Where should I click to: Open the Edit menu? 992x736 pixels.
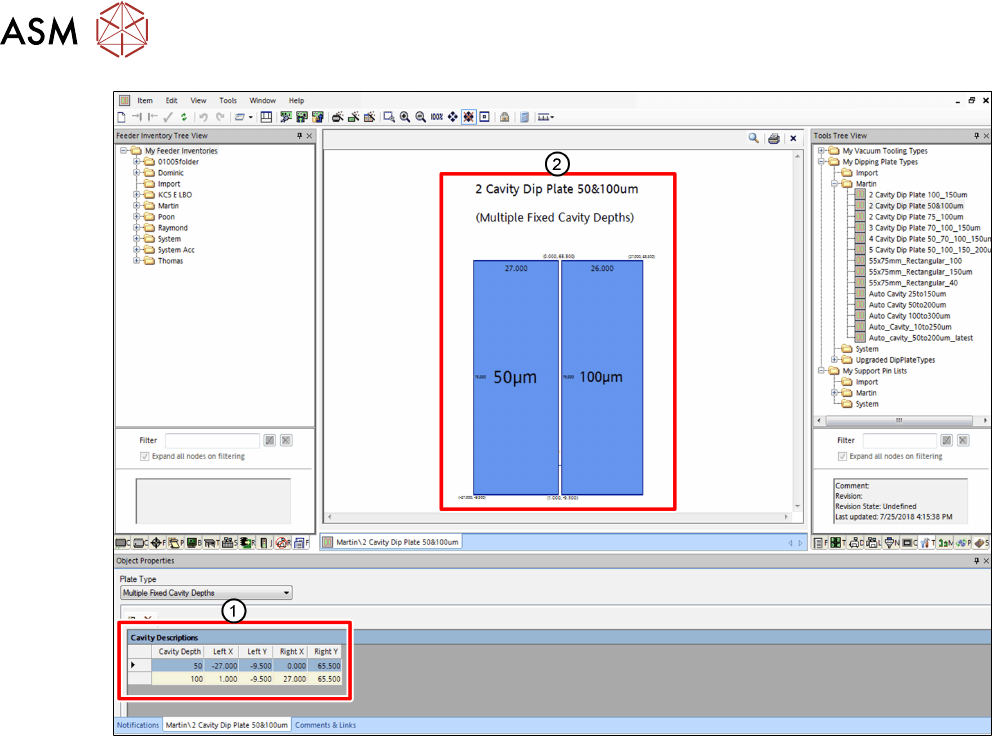click(x=171, y=101)
